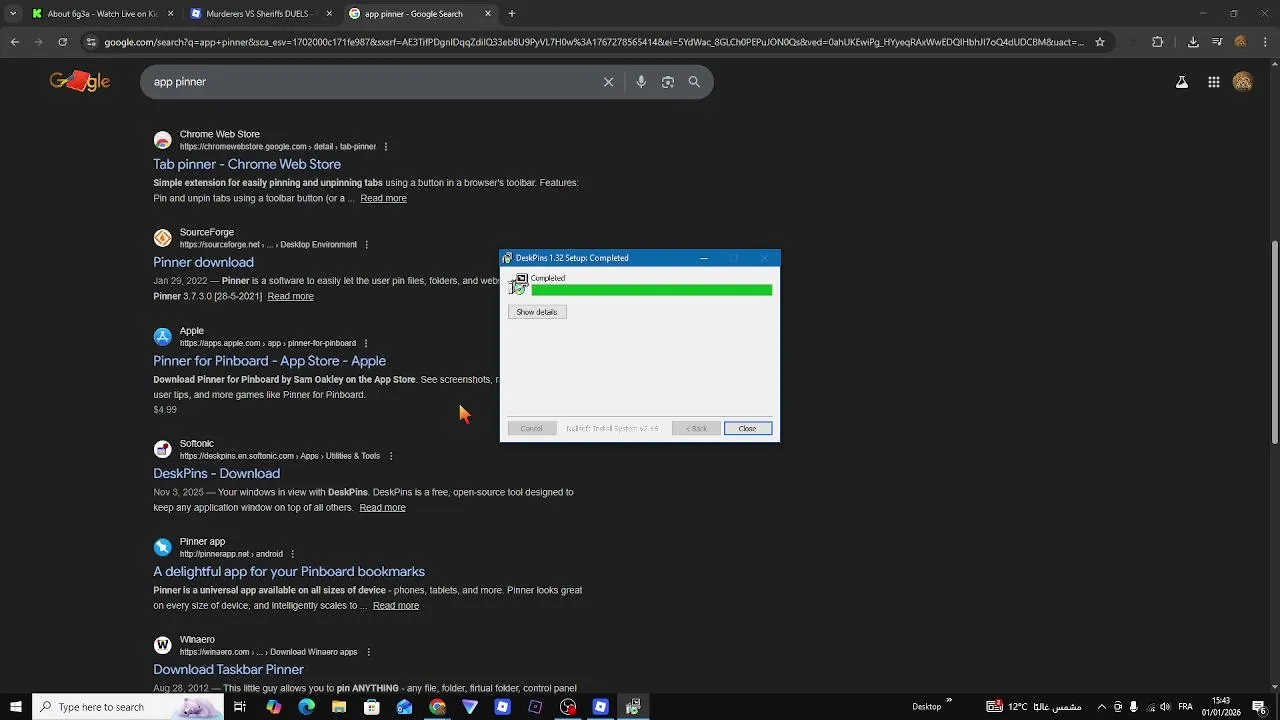1280x720 pixels.
Task: Click the DeskPins installer title bar icon
Action: pos(508,258)
